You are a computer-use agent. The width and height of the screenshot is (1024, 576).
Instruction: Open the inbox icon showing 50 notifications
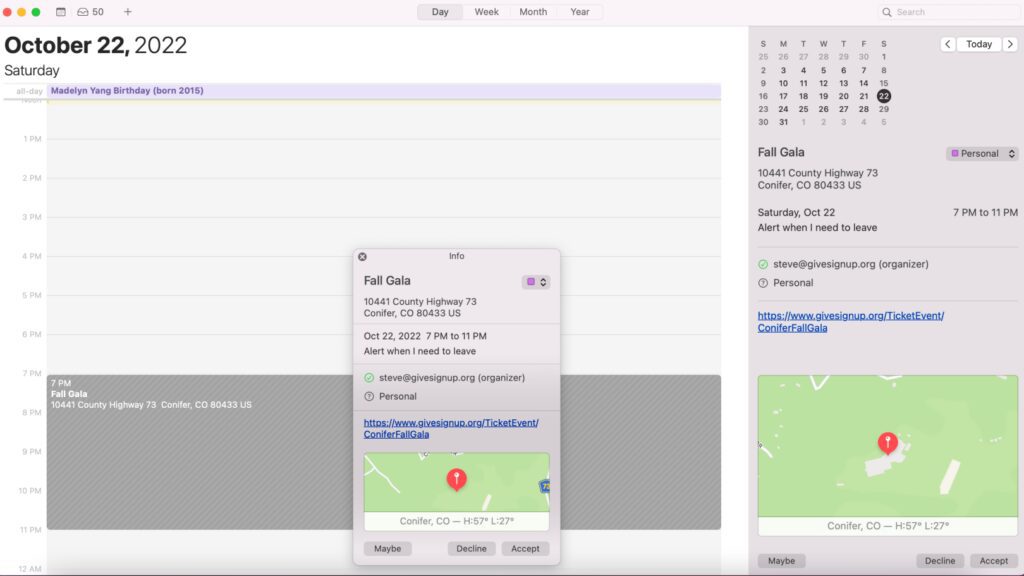coord(90,12)
